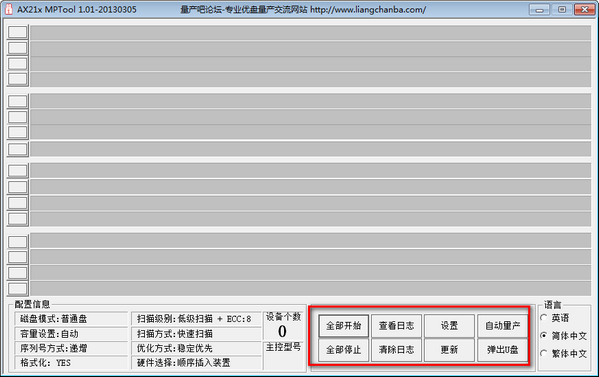Click the device count value 0
599x377 pixels.
point(282,332)
